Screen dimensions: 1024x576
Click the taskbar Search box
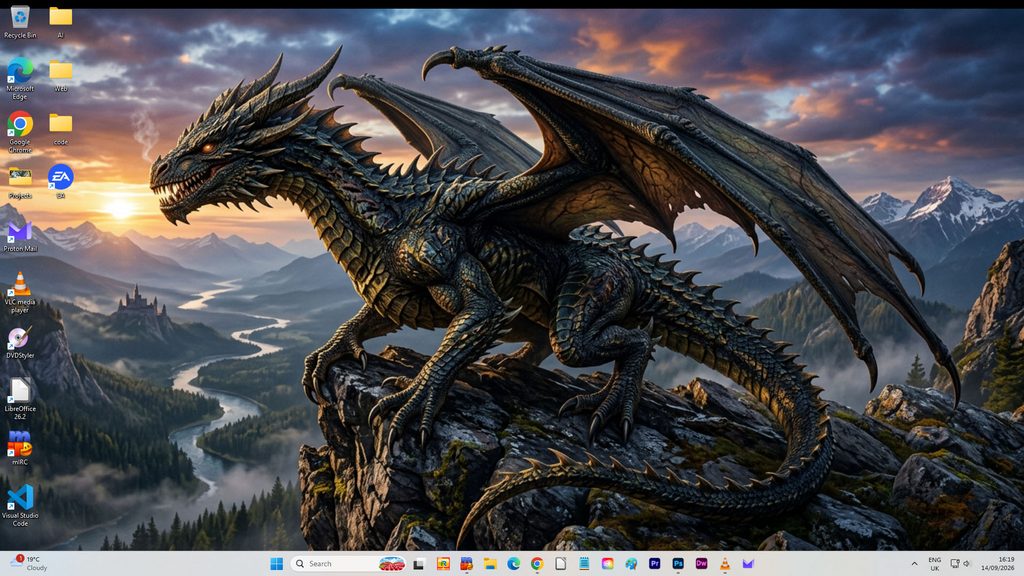pyautogui.click(x=348, y=564)
